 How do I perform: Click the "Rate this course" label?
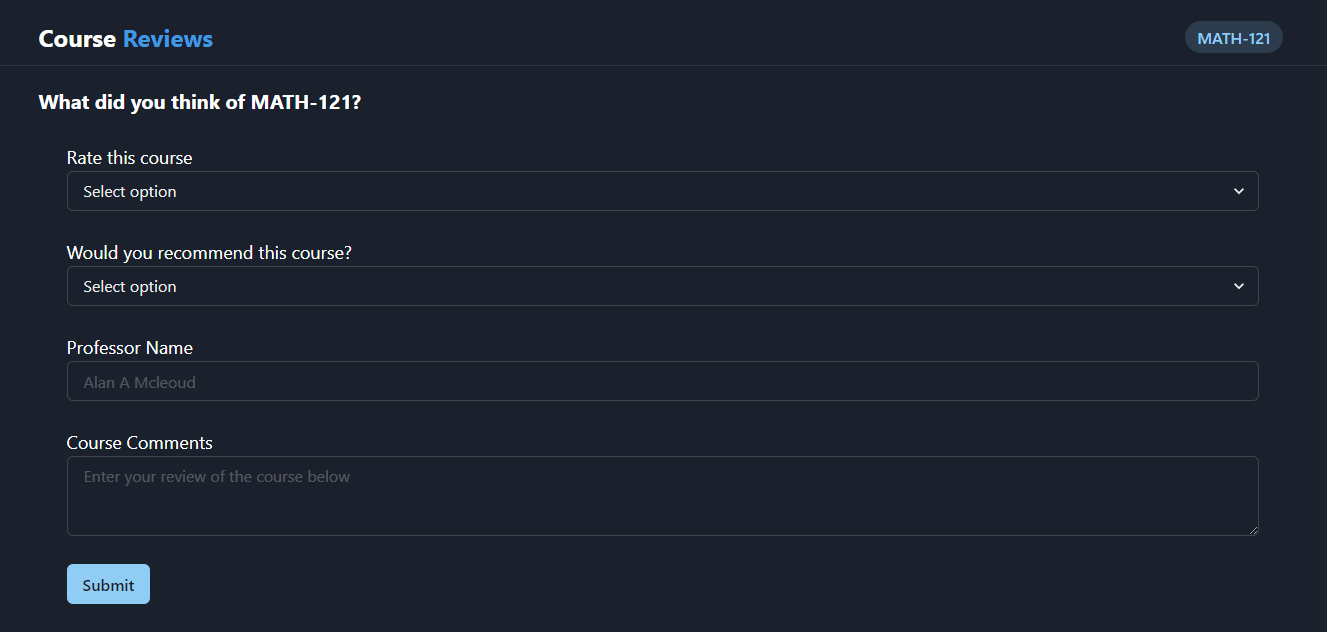pos(129,158)
